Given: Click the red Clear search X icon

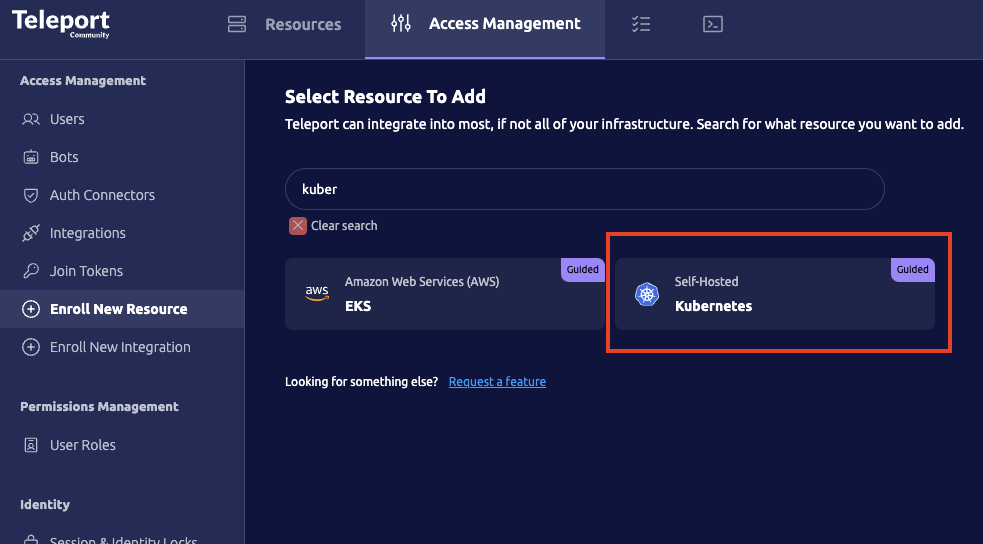Looking at the screenshot, I should [x=298, y=226].
